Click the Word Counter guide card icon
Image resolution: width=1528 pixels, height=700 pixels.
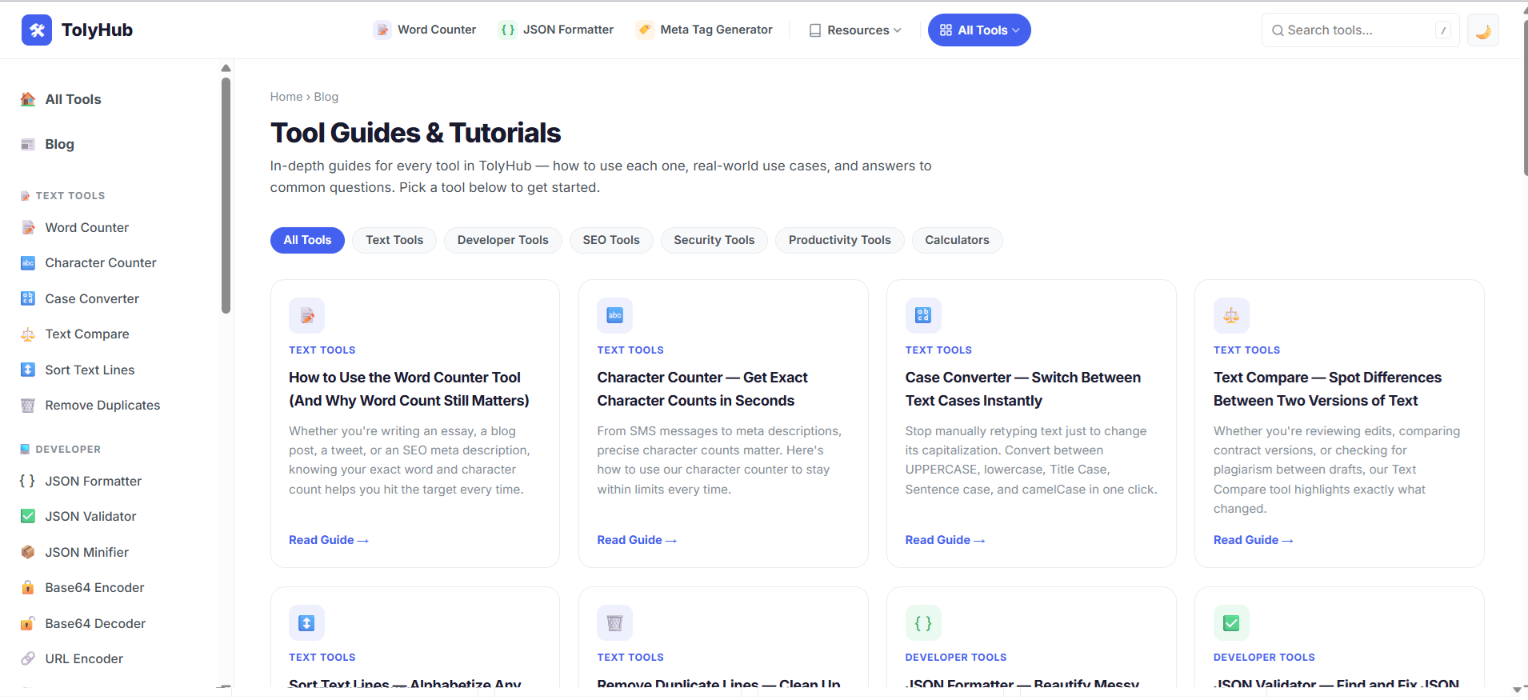[307, 316]
